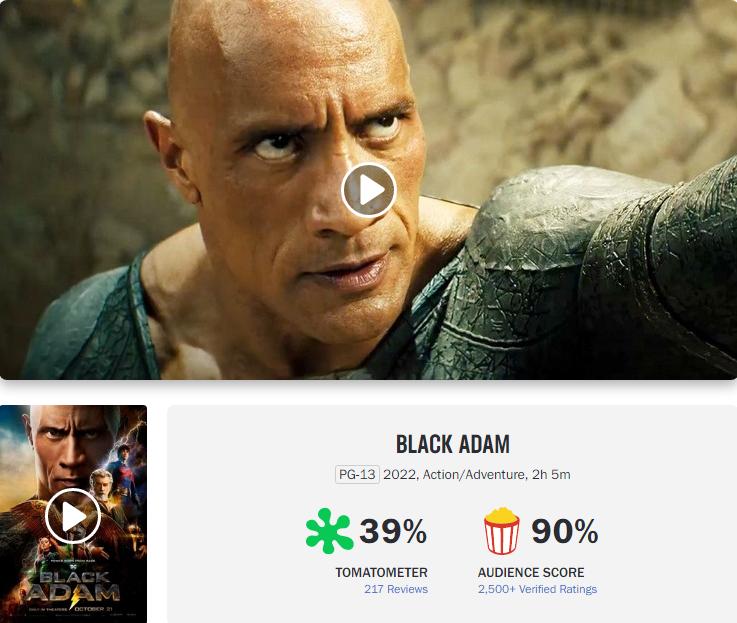Click the 2h 5m runtime text

pos(551,474)
